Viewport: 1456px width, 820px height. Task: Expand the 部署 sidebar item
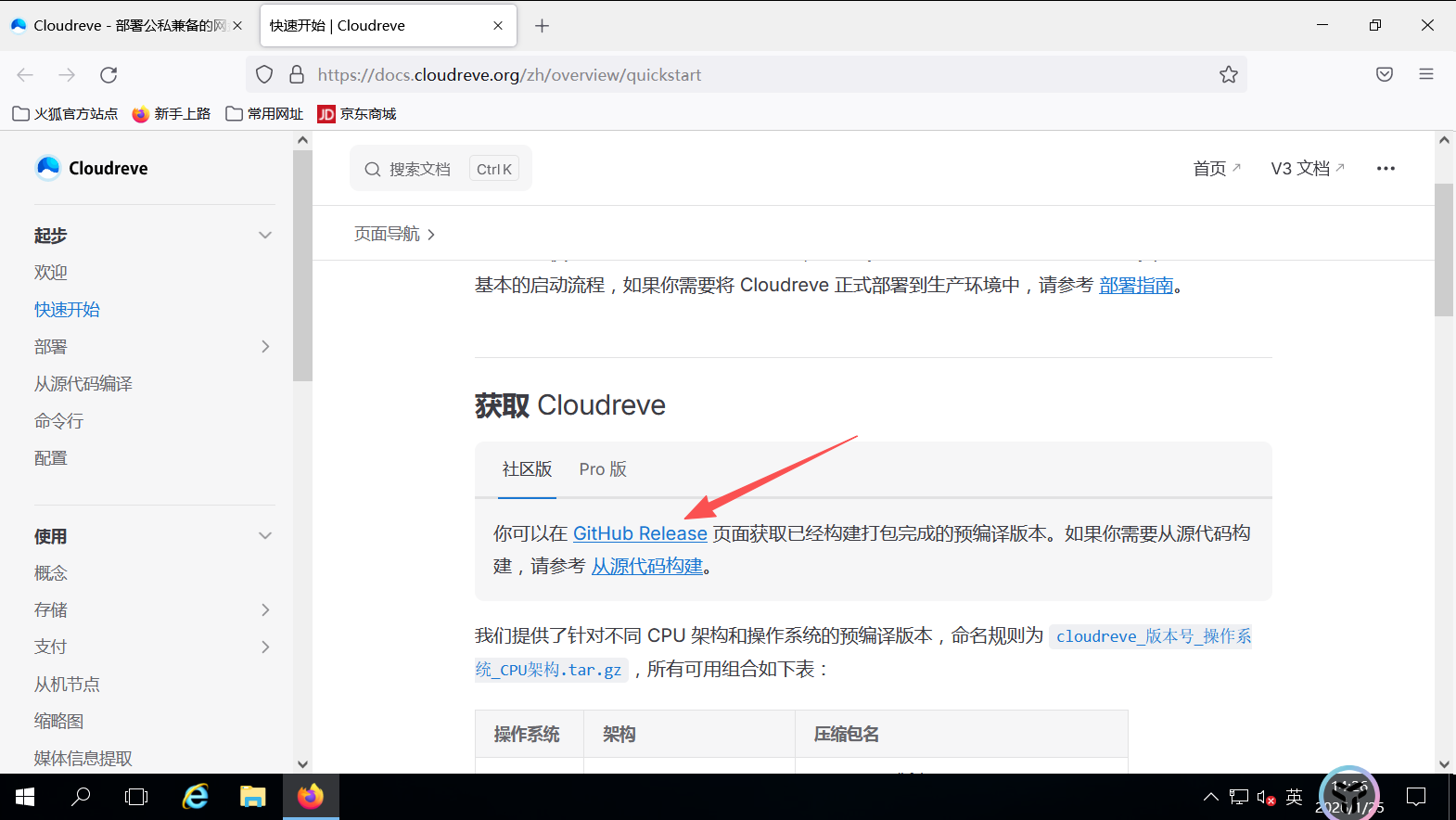[265, 347]
